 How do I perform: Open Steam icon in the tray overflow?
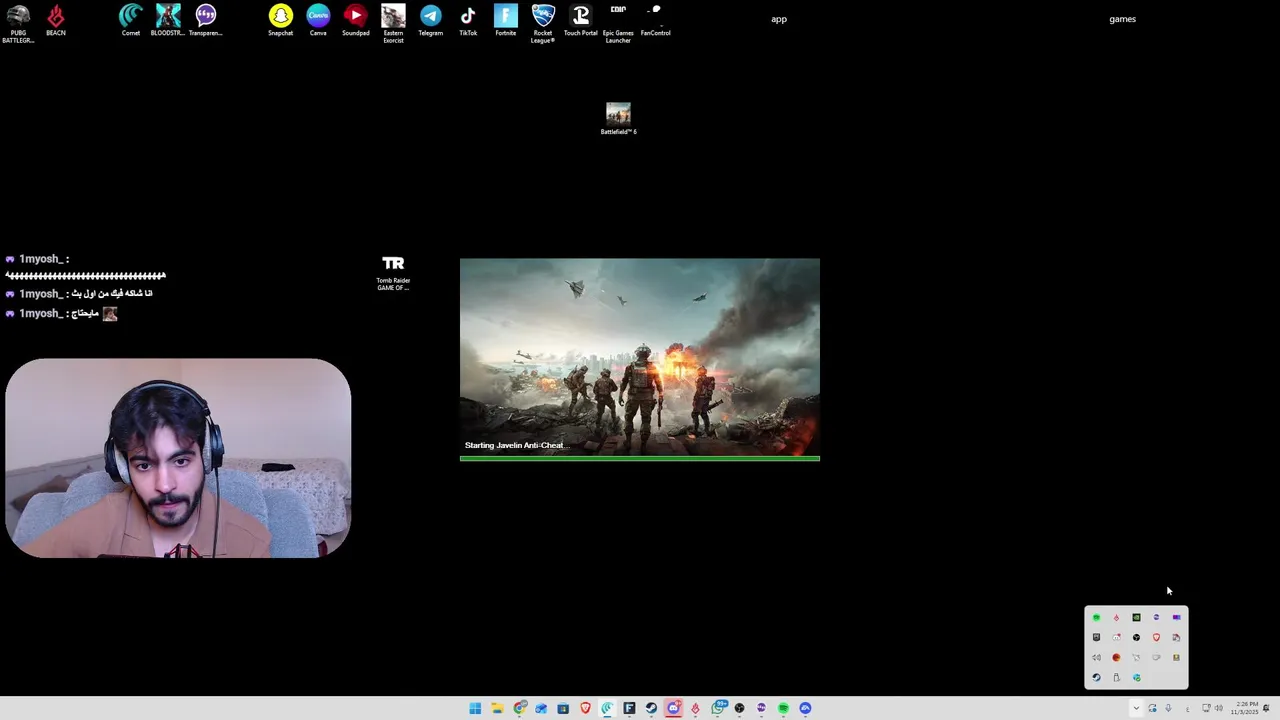click(1096, 677)
